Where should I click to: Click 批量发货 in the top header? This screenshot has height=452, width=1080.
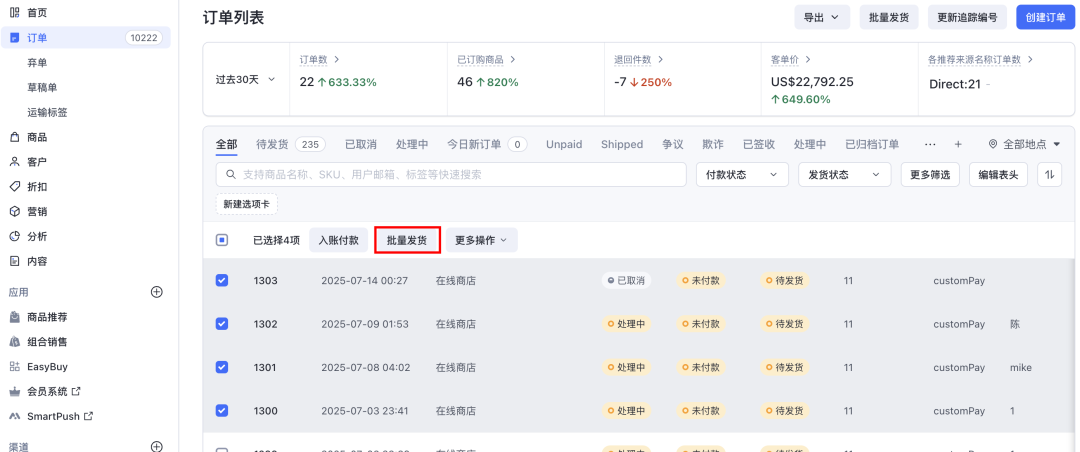point(889,17)
